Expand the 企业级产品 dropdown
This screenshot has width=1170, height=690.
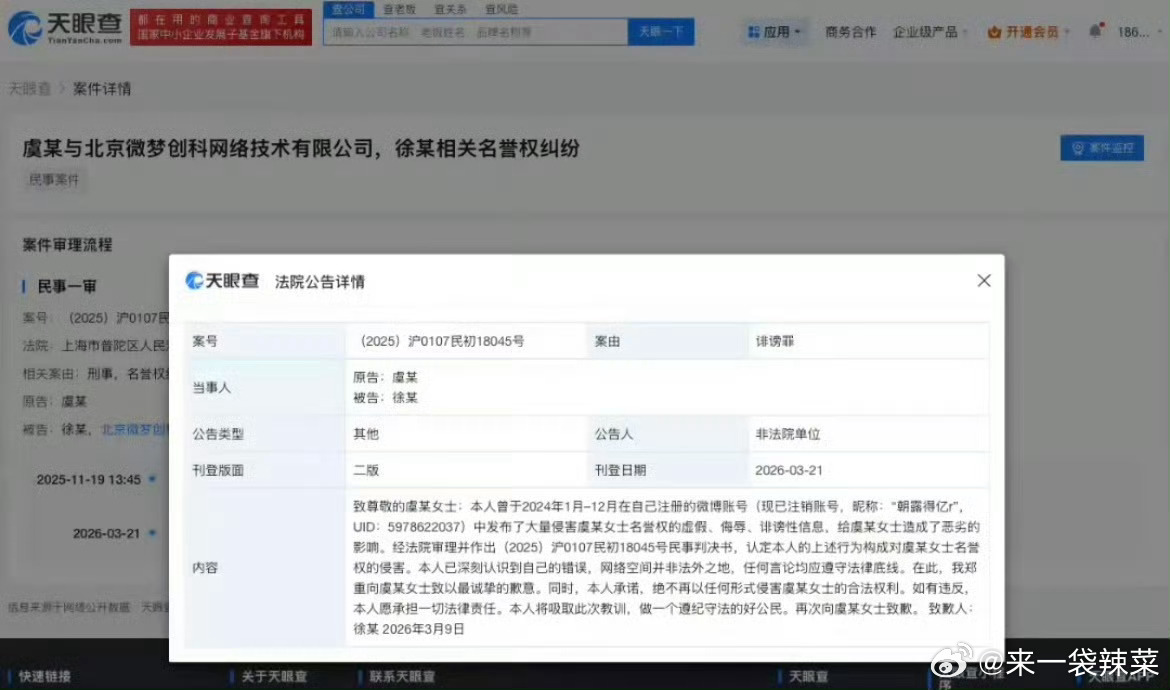[928, 31]
